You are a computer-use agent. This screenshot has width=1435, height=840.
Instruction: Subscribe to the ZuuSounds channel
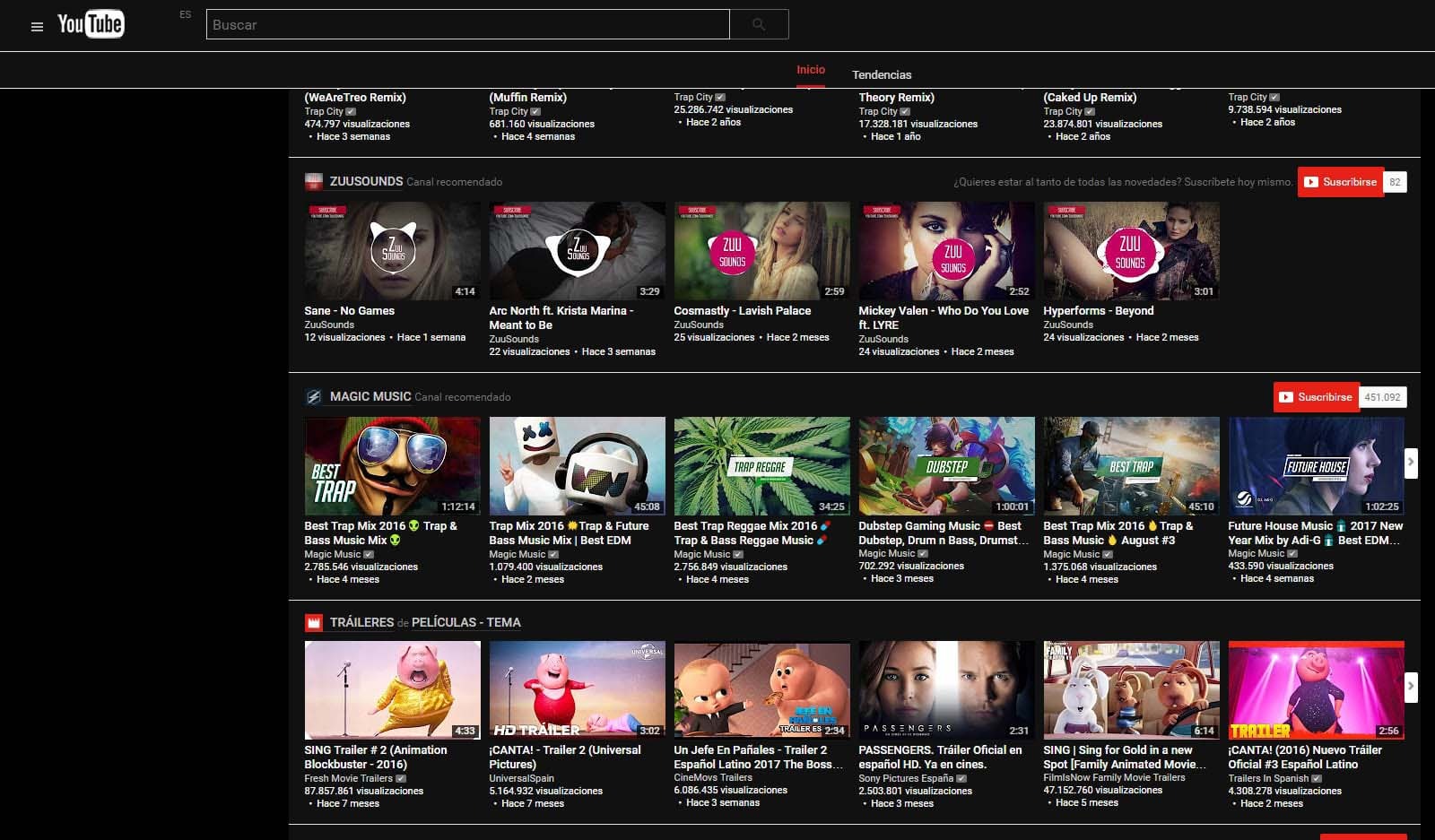coord(1340,182)
